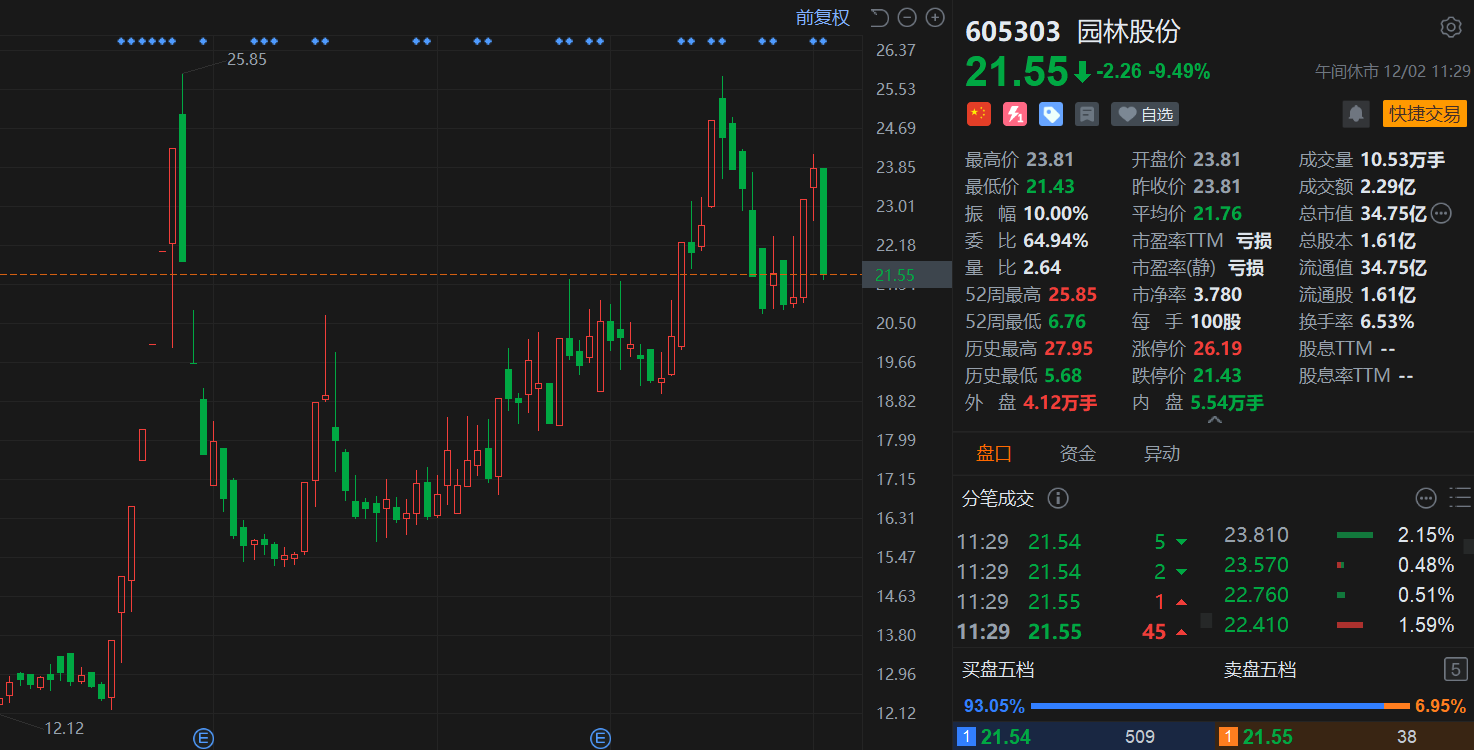
Task: Click the 快捷交易 button
Action: [x=1424, y=114]
